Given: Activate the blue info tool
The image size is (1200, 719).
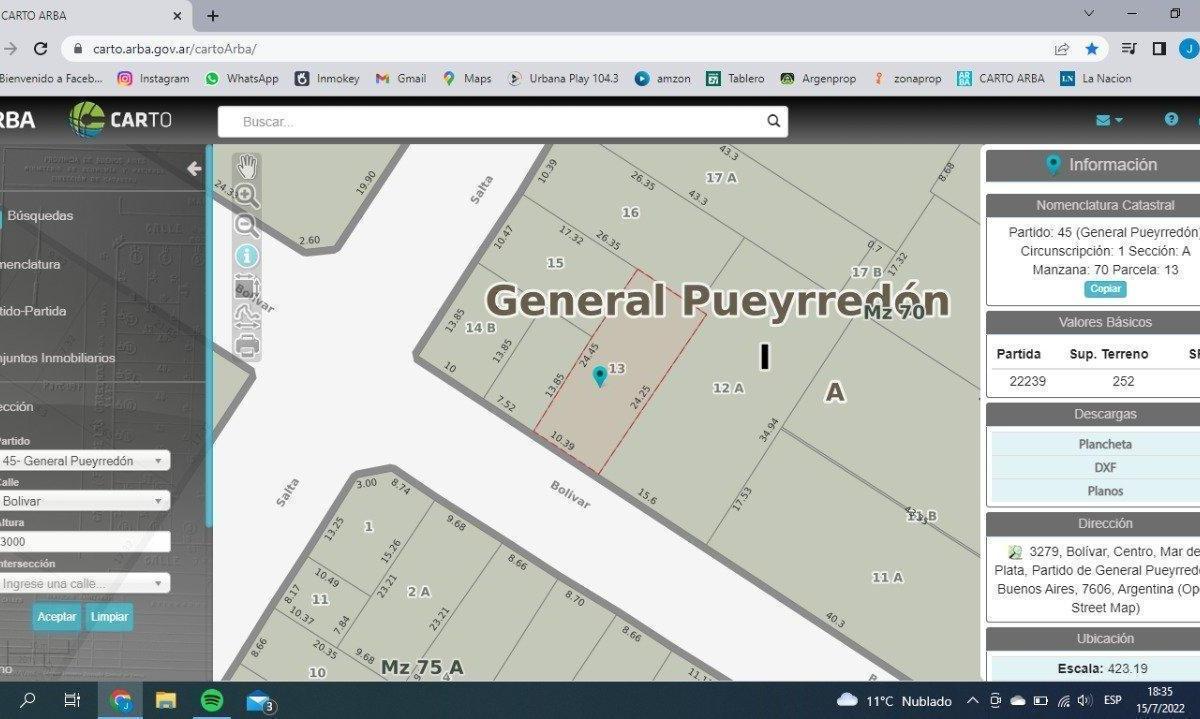Looking at the screenshot, I should pos(247,257).
